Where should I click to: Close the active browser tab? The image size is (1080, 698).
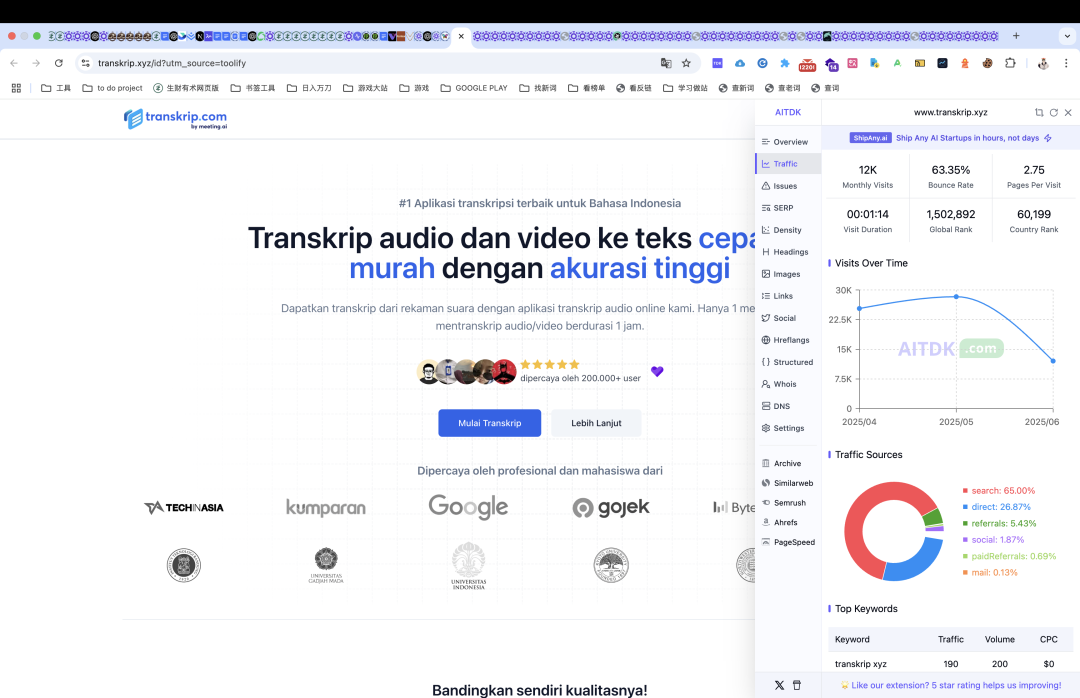[x=461, y=37]
